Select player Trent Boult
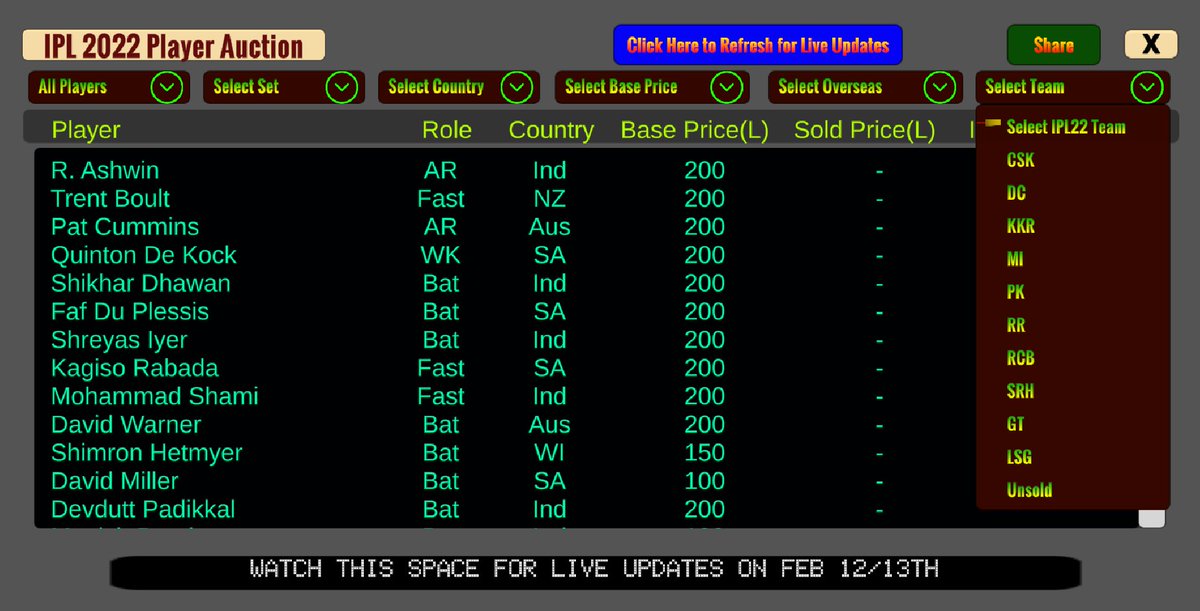The height and width of the screenshot is (611, 1200). pos(110,198)
